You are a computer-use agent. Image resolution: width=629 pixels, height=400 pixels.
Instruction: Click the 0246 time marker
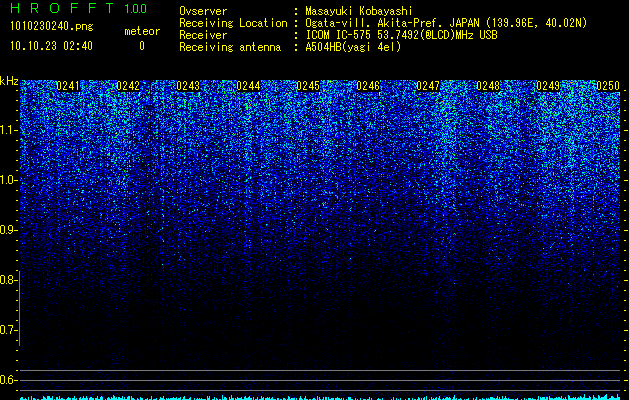pyautogui.click(x=368, y=86)
